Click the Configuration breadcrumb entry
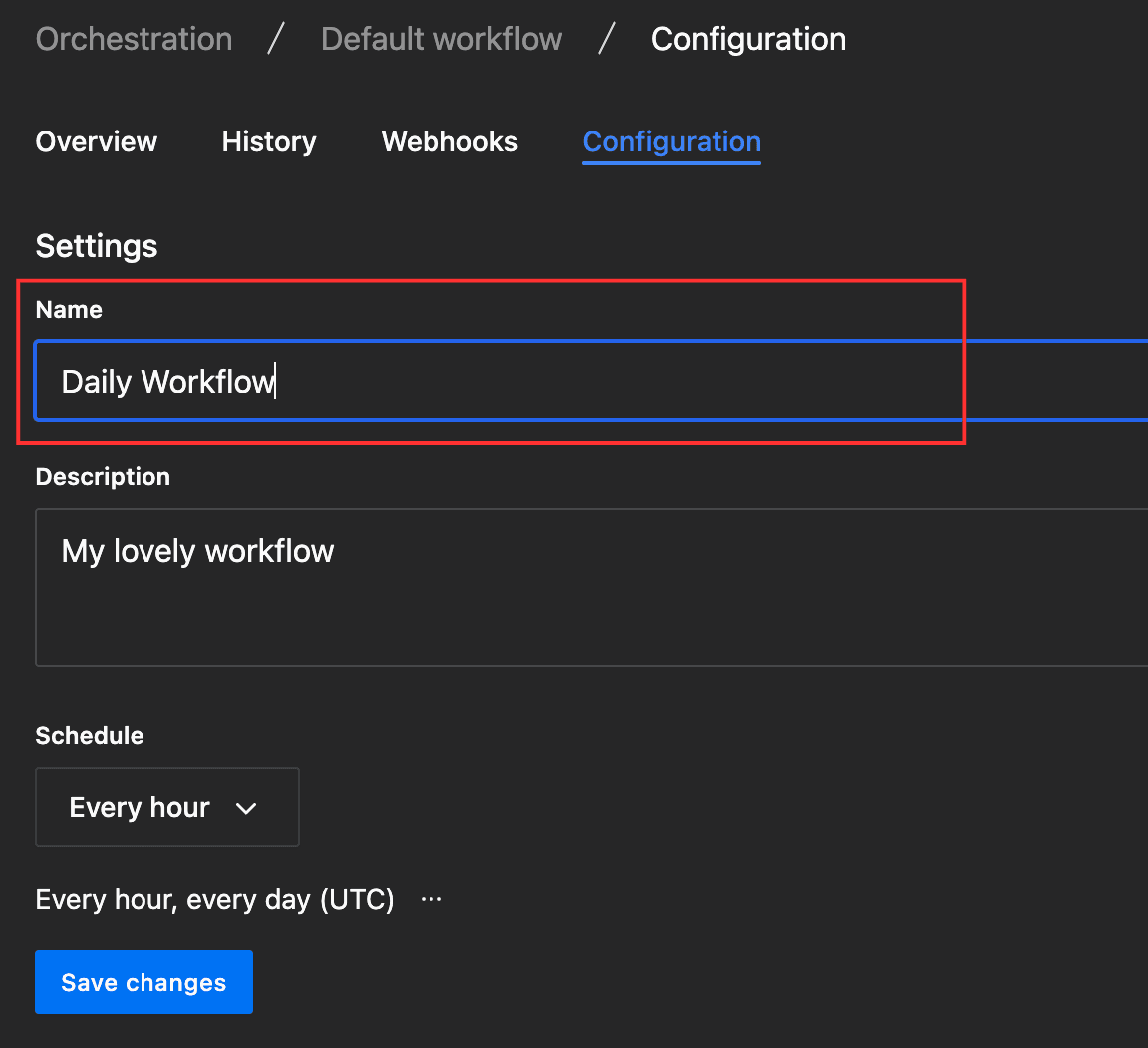The width and height of the screenshot is (1148, 1048). click(x=747, y=39)
